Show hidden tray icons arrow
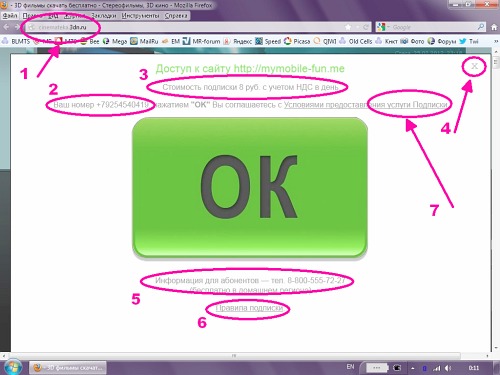The height and width of the screenshot is (375, 500). 413,368
